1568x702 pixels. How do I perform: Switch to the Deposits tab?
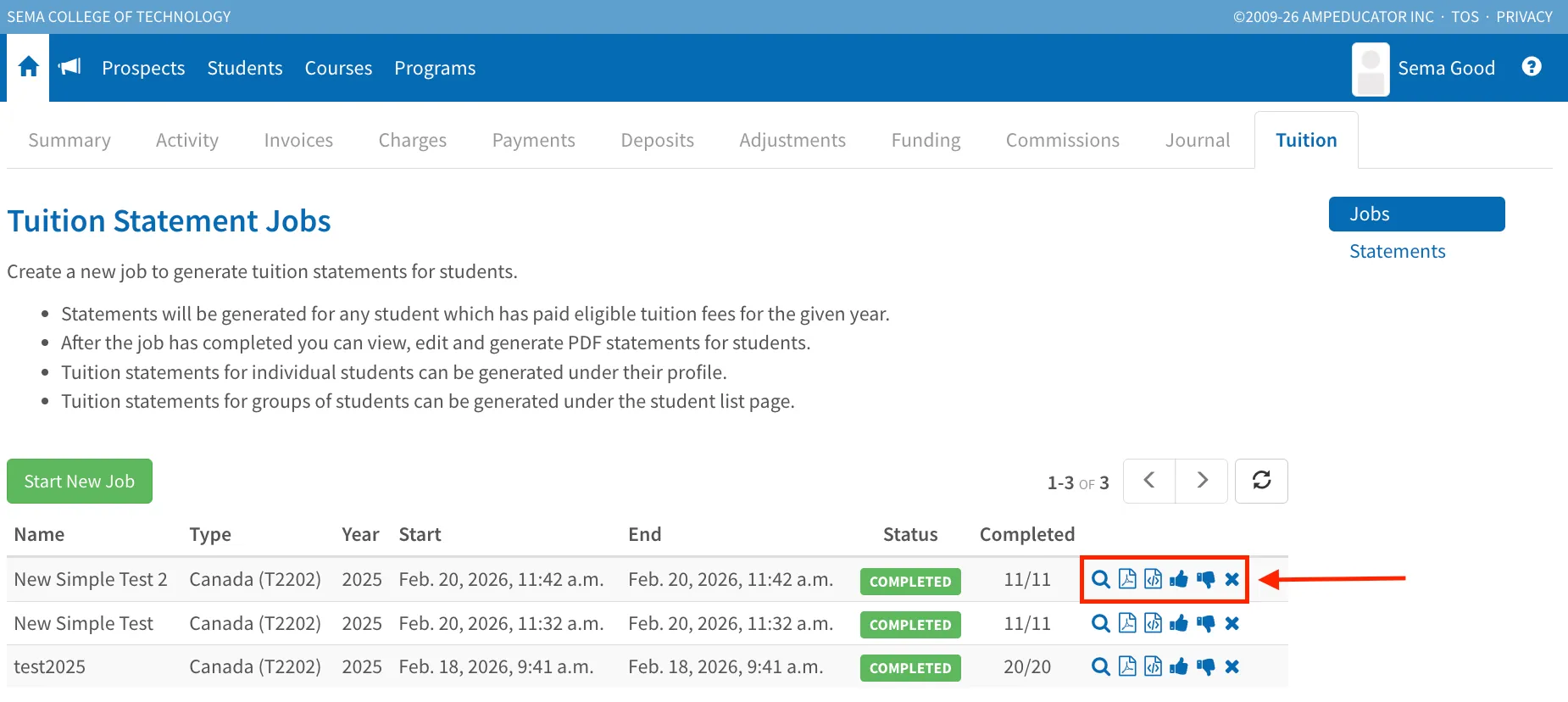point(658,140)
